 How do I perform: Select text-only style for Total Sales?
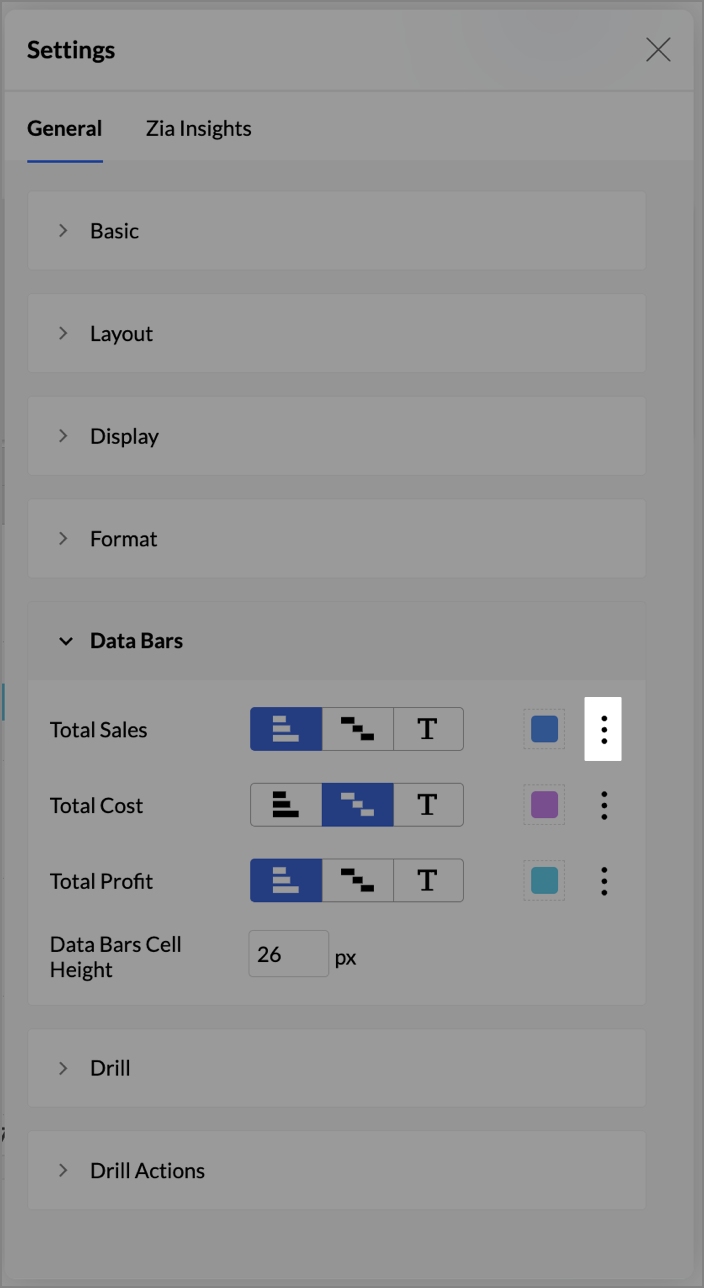[x=428, y=729]
